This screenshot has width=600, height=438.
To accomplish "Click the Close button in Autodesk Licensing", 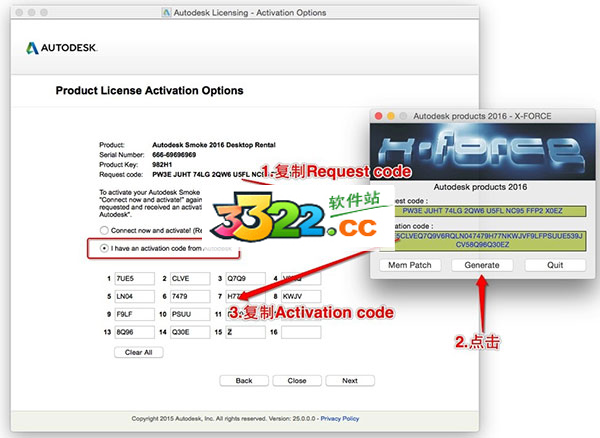I will tap(297, 381).
